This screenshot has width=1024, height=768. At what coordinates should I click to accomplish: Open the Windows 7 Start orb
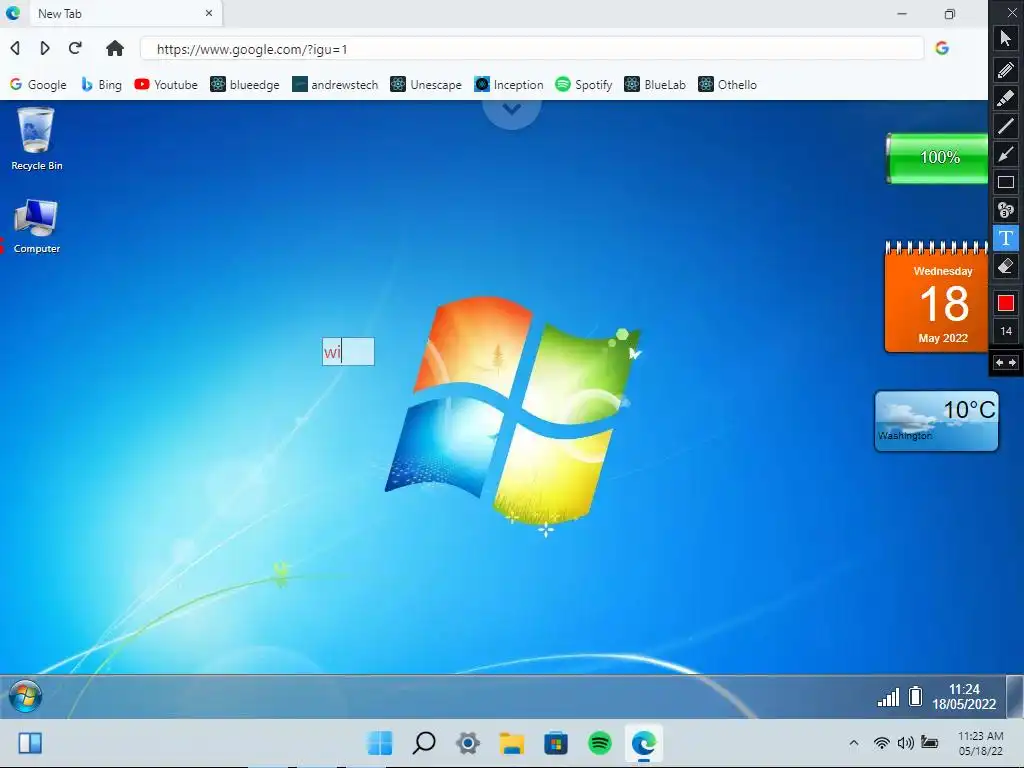coord(25,696)
